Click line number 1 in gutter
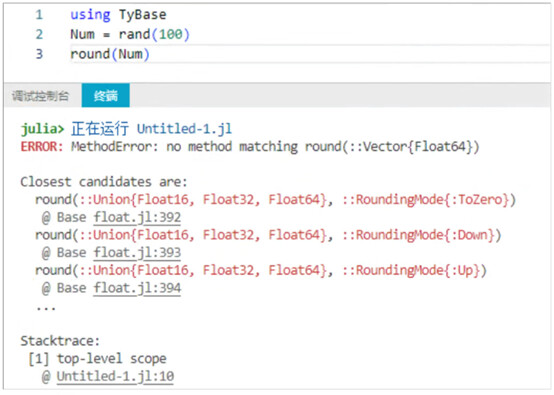 [x=39, y=15]
